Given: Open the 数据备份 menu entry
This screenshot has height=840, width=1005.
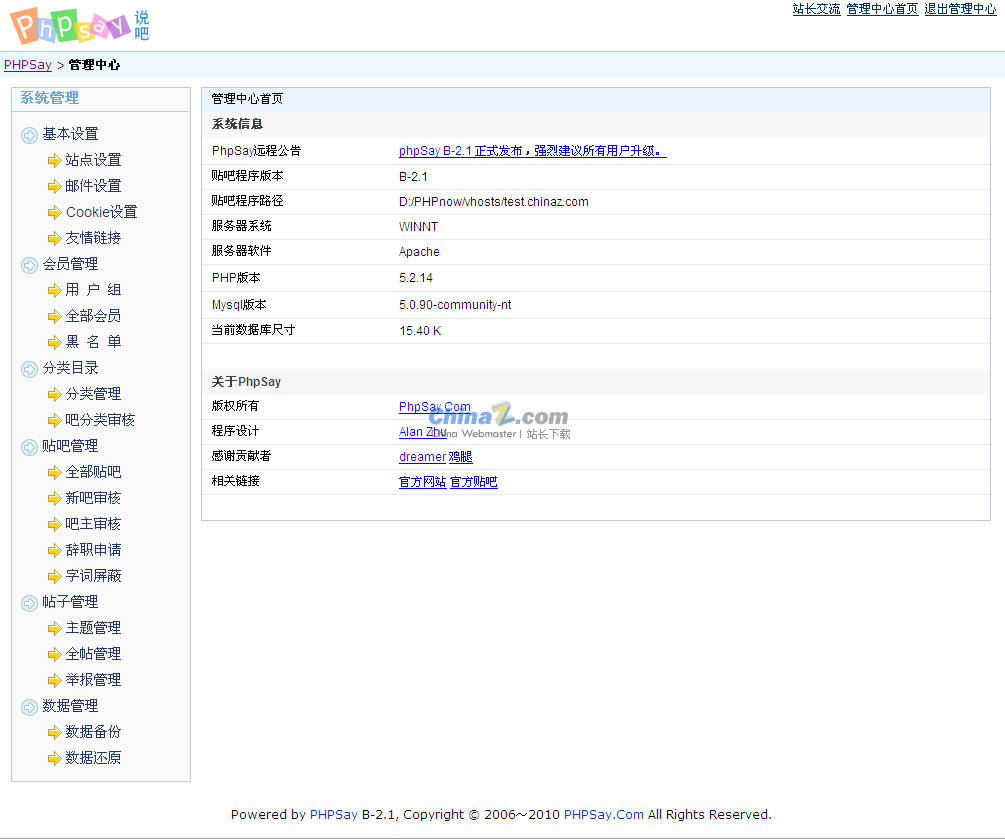Looking at the screenshot, I should [x=93, y=731].
